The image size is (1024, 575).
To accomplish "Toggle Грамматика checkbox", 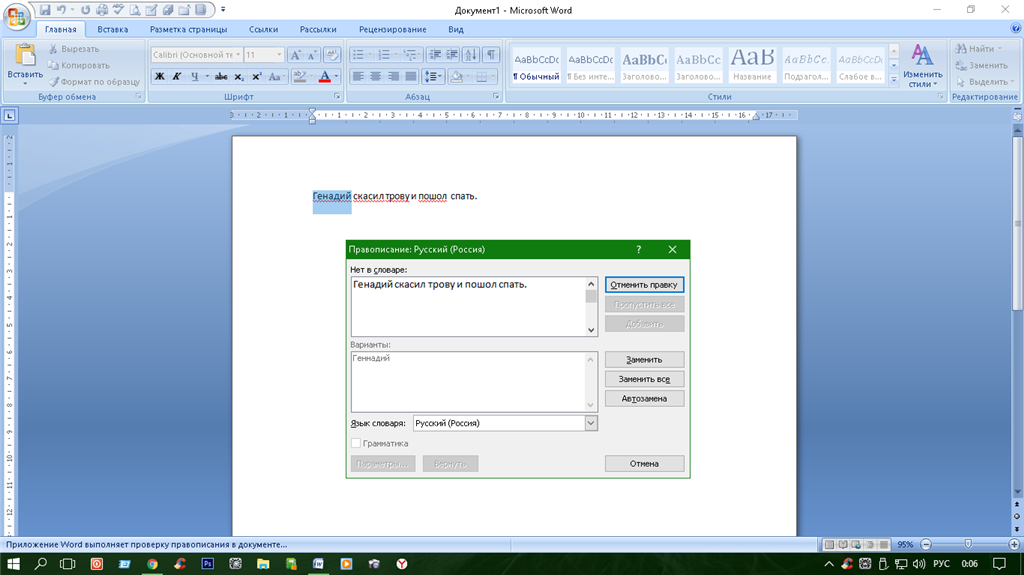I will coord(356,443).
